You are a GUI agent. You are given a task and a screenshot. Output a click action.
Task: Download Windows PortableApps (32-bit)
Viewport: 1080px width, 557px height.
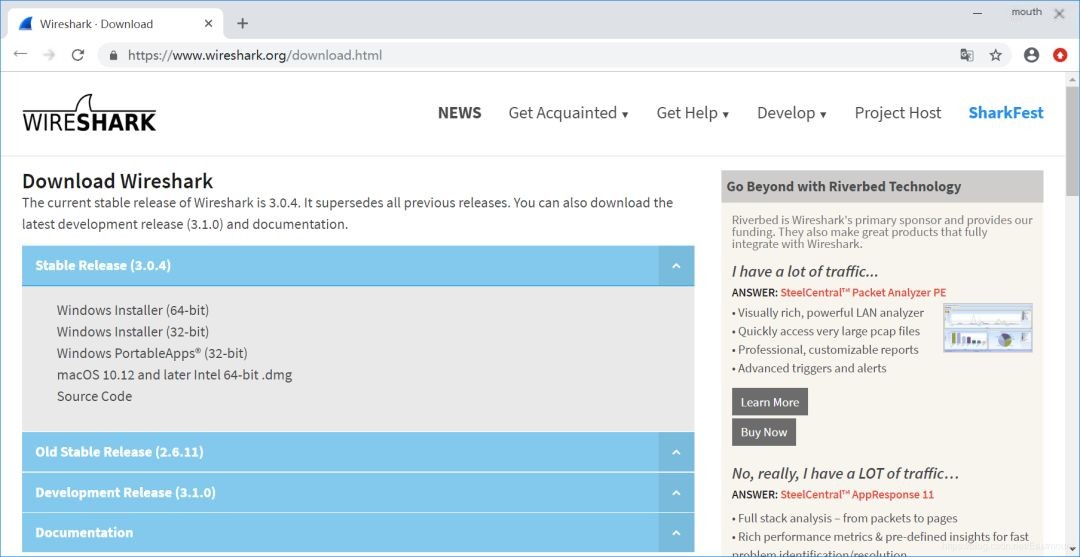point(152,353)
